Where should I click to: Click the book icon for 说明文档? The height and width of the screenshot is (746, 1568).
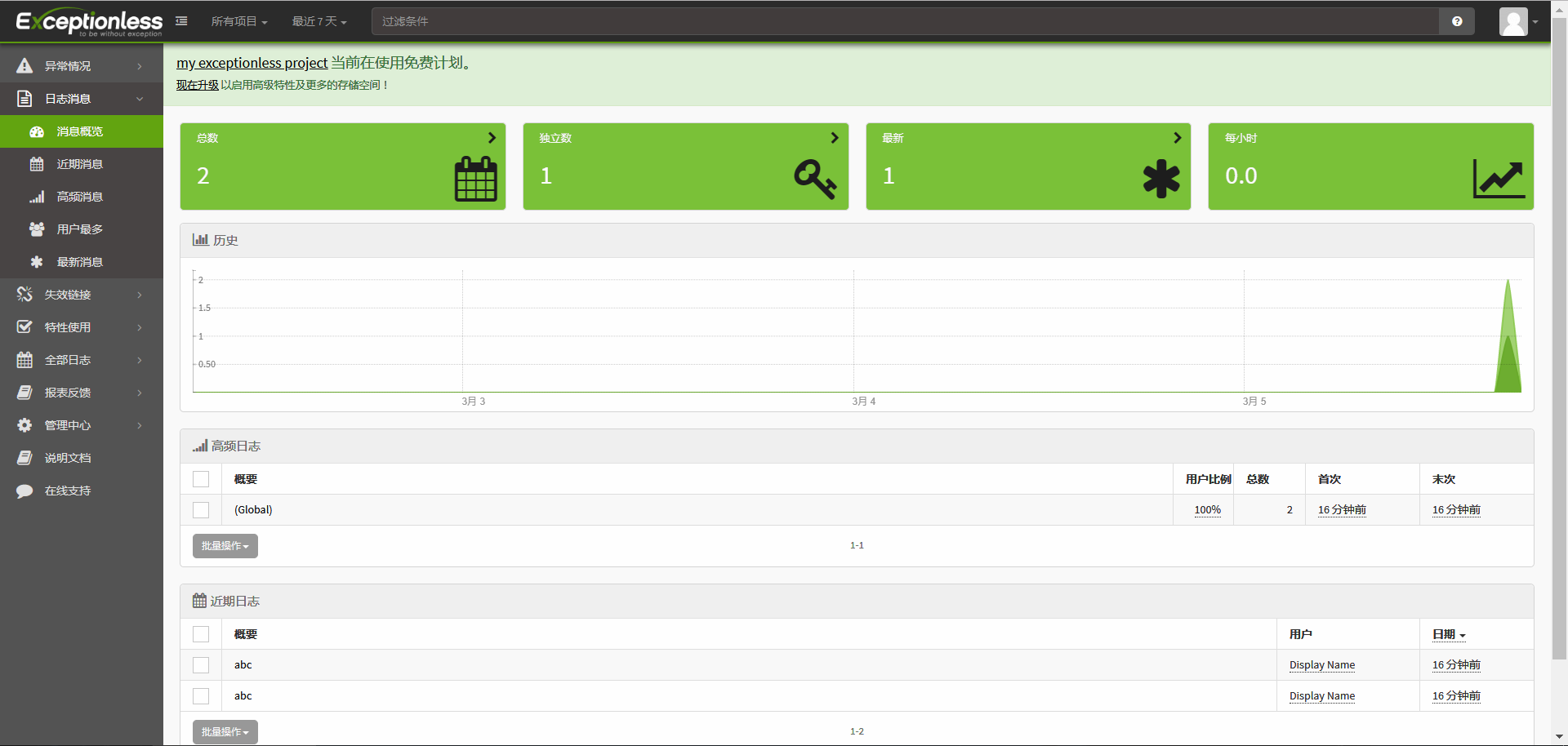click(24, 458)
